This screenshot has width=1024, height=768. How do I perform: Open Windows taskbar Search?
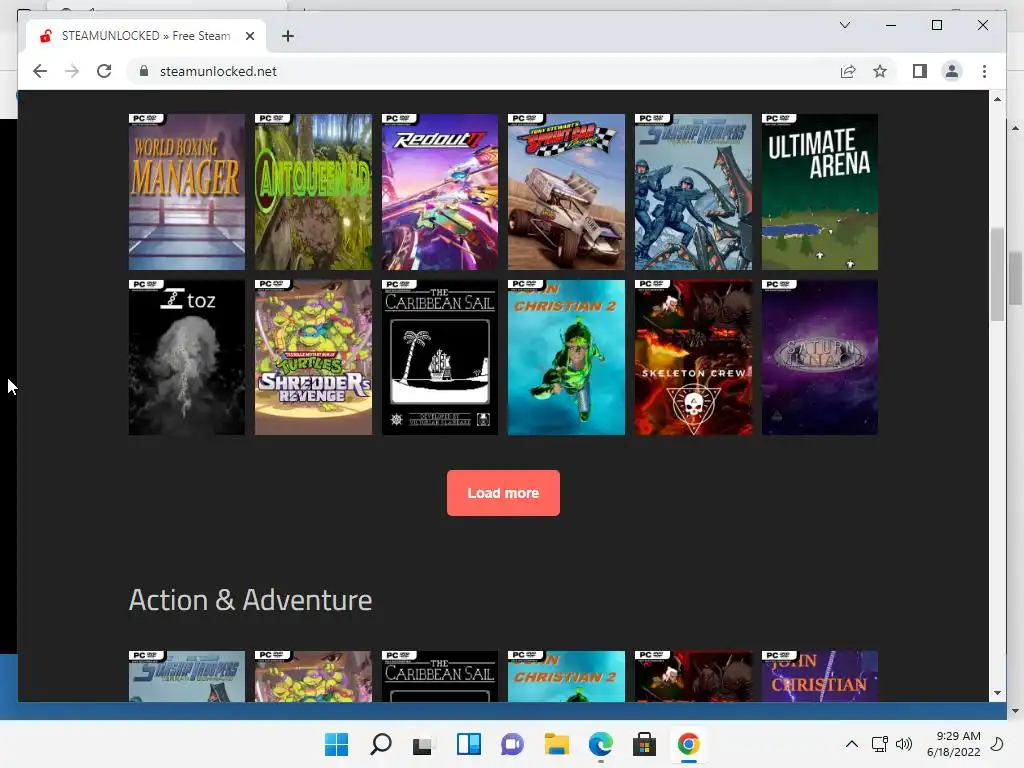coord(381,744)
